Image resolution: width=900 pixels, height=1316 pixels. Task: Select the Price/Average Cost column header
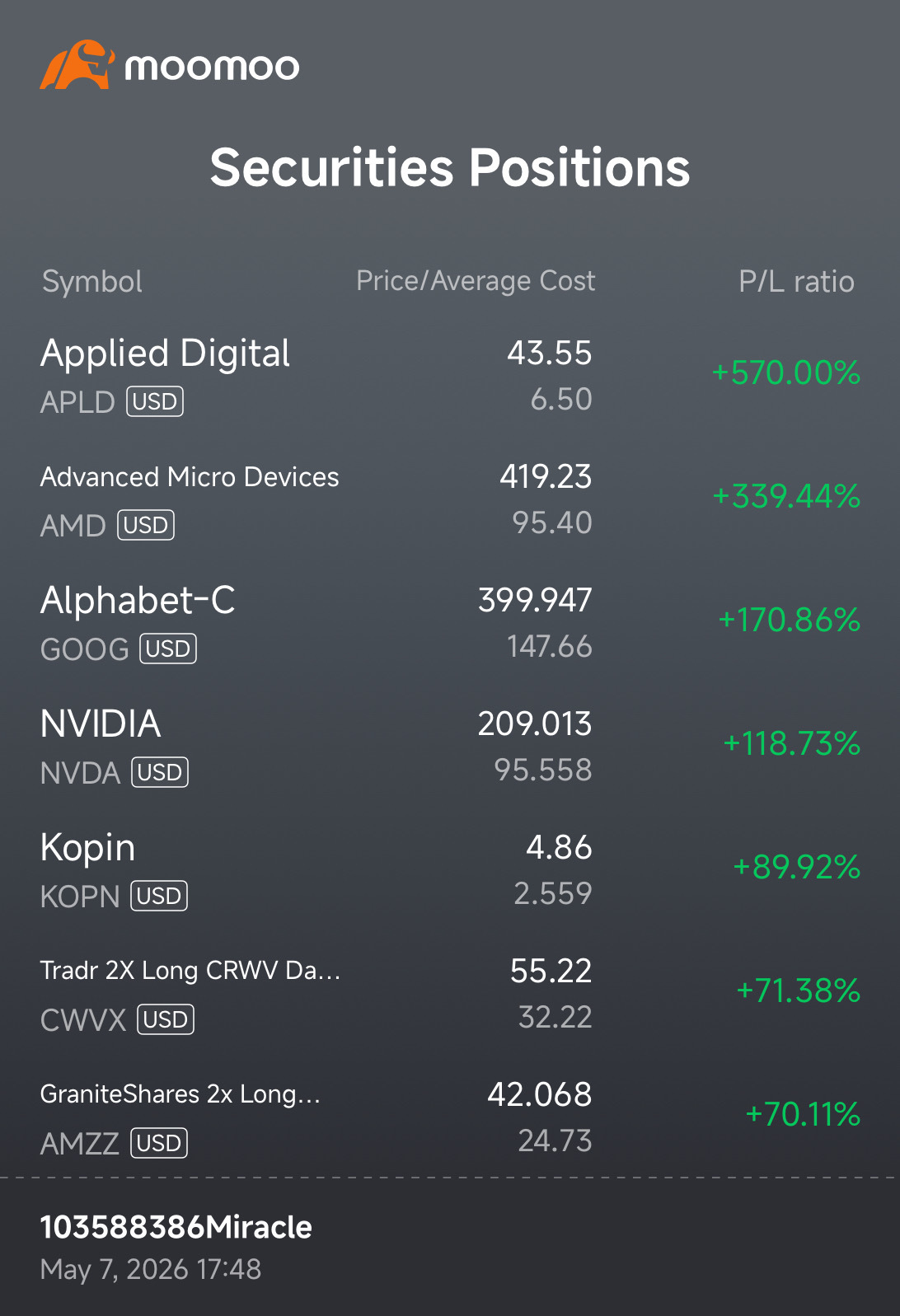pos(476,281)
